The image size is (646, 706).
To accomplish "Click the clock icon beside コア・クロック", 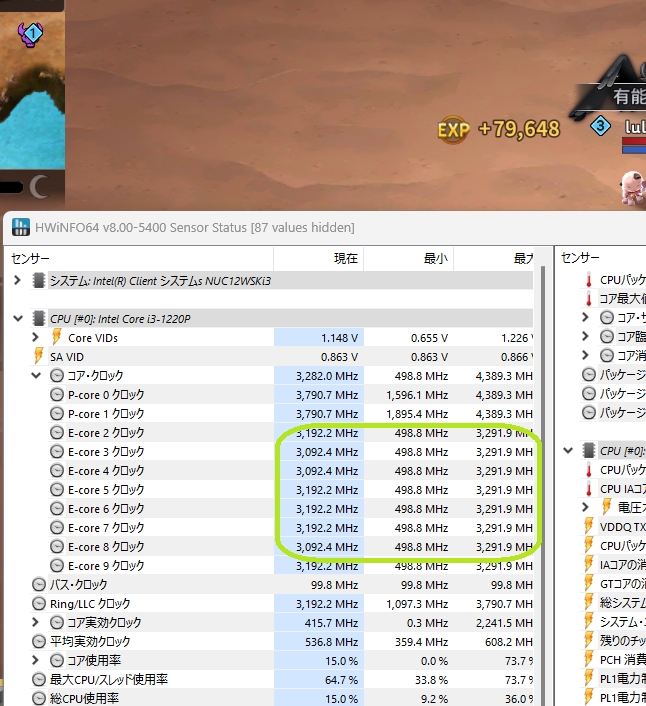I will pos(57,376).
